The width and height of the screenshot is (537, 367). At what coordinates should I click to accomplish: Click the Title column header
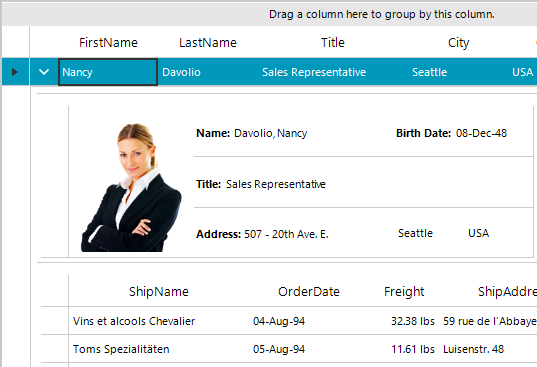coord(333,42)
